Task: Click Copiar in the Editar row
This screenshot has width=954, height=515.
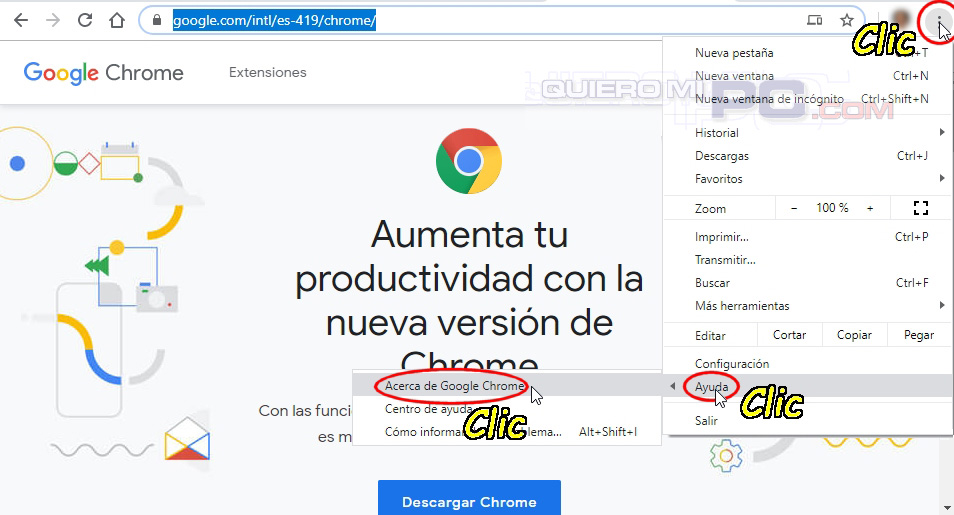Action: [854, 335]
